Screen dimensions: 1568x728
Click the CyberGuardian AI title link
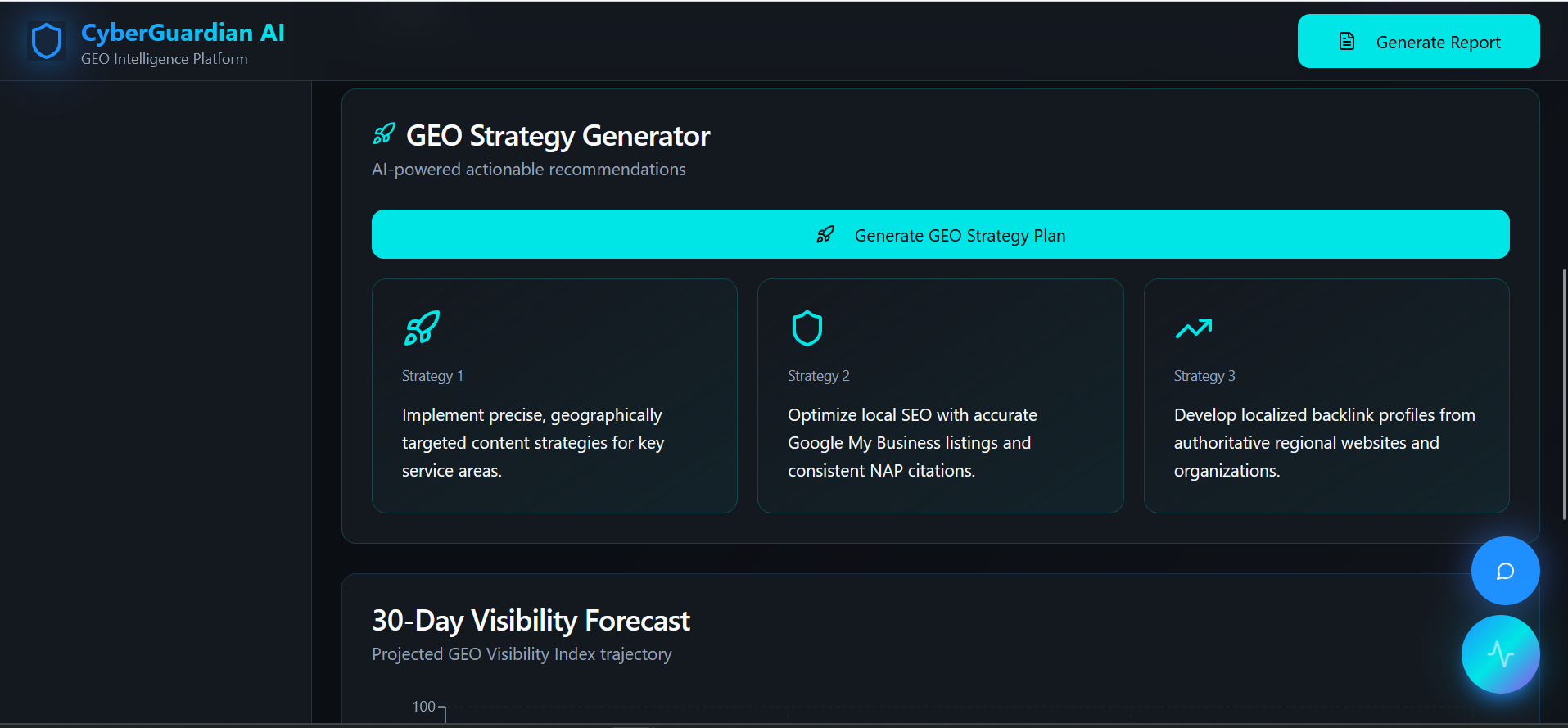pos(183,32)
